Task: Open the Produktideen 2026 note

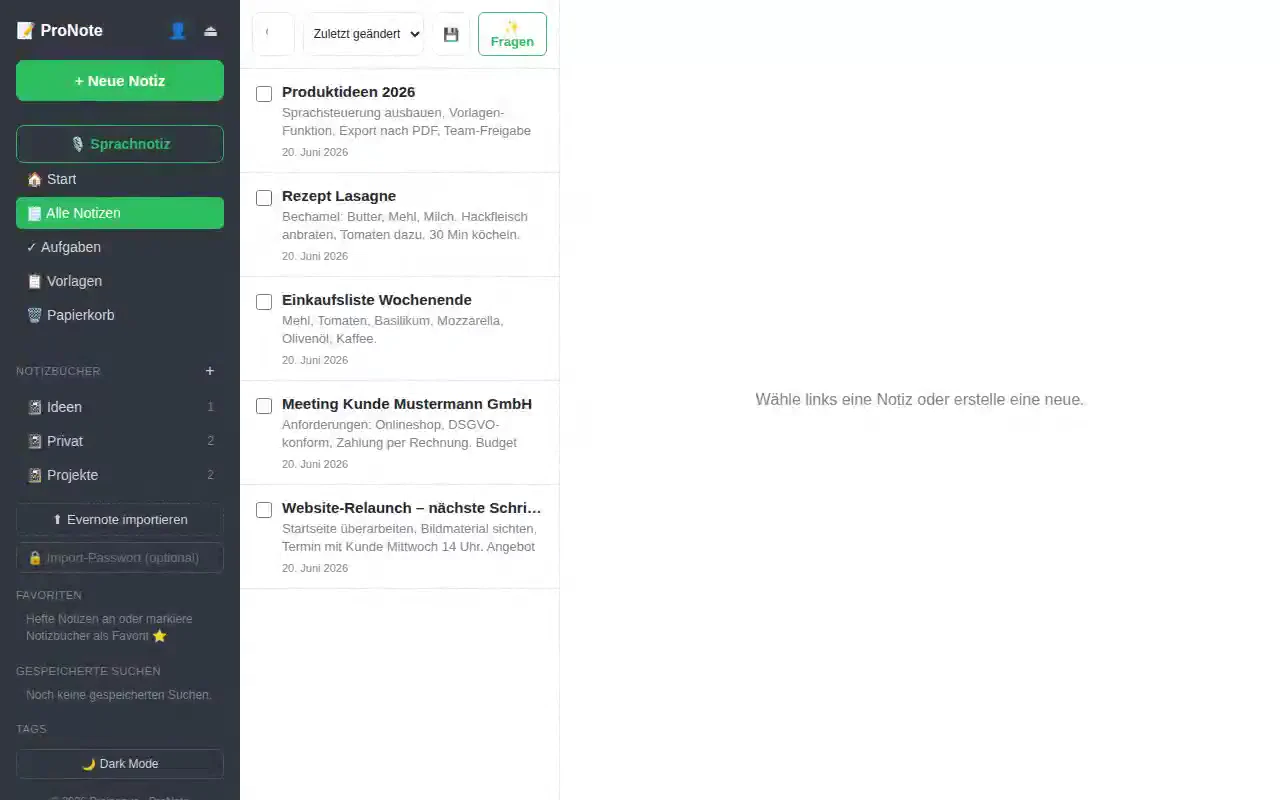Action: 400,121
